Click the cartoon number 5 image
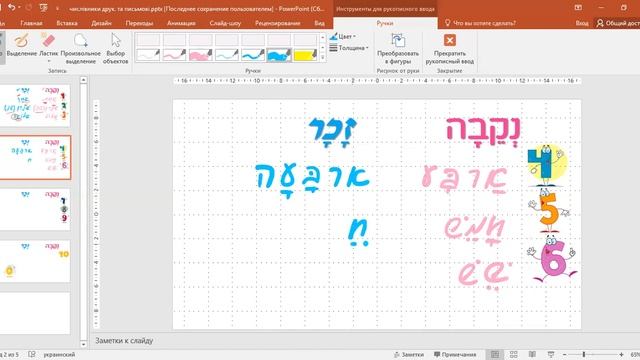 (549, 211)
